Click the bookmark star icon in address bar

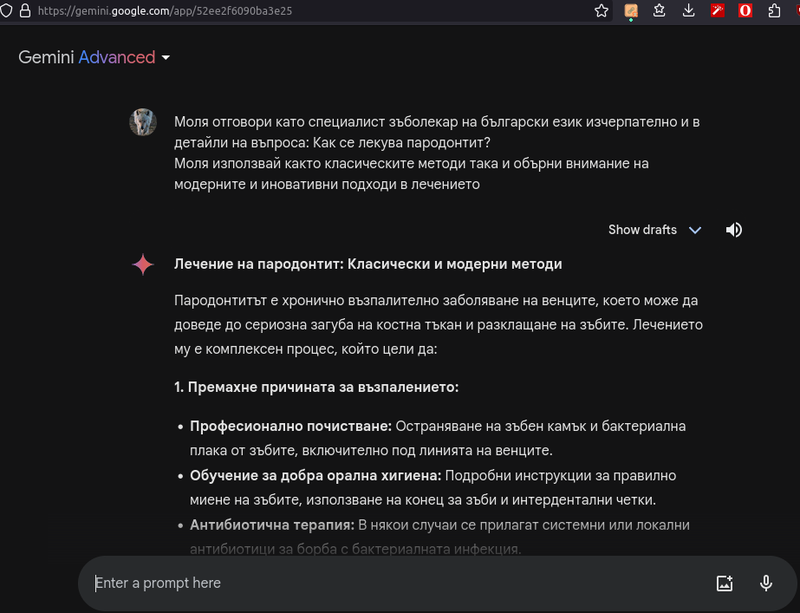(x=601, y=11)
